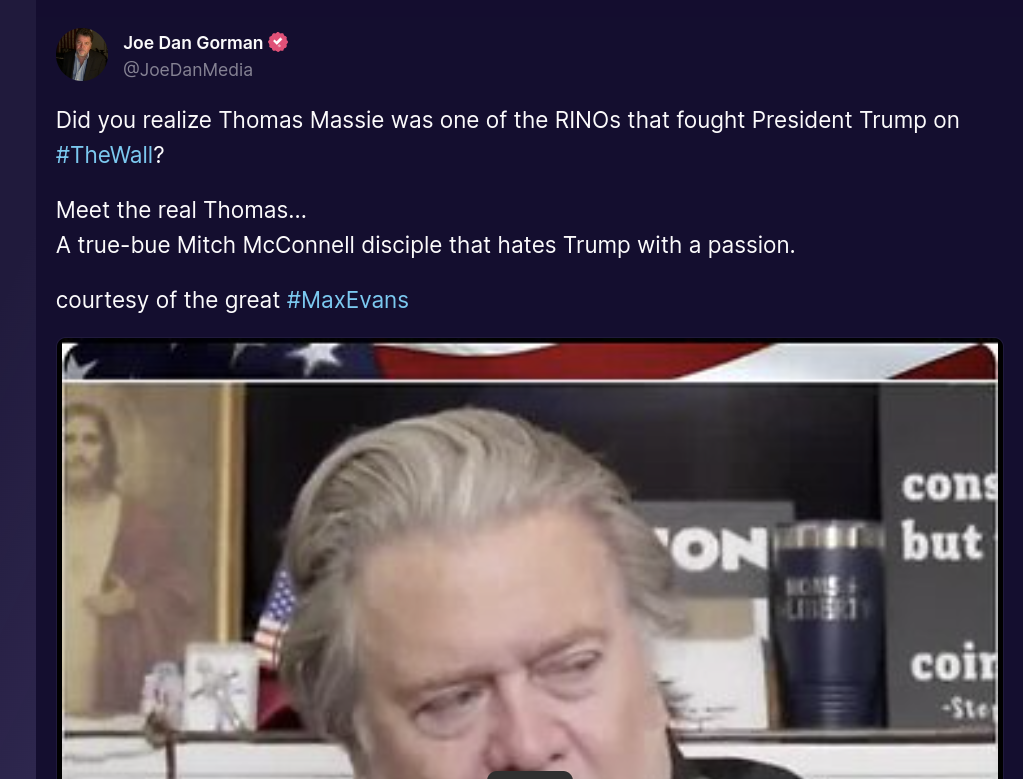Click the pink verified checkmark badge
This screenshot has width=1023, height=779.
click(279, 42)
